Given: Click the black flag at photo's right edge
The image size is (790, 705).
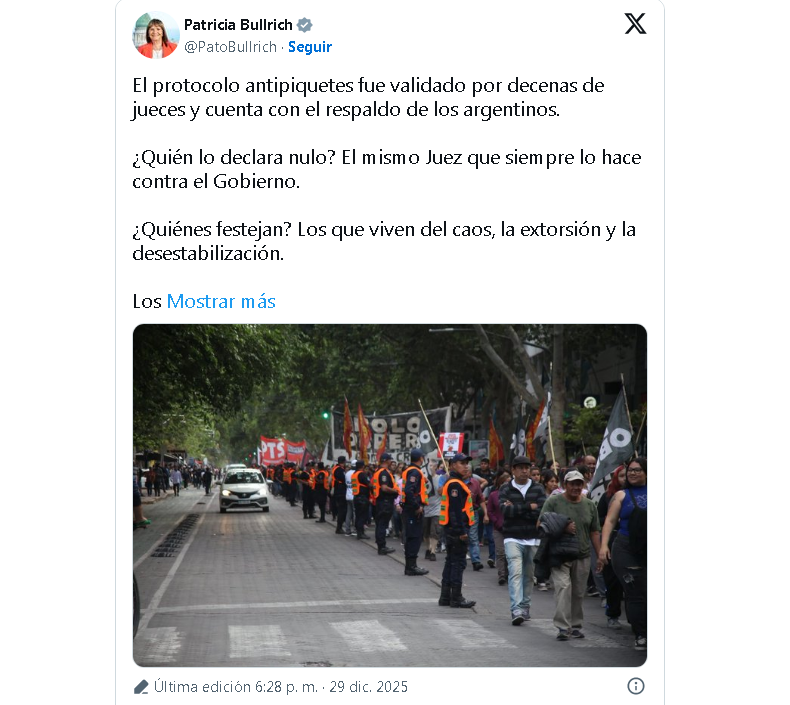Looking at the screenshot, I should [614, 443].
